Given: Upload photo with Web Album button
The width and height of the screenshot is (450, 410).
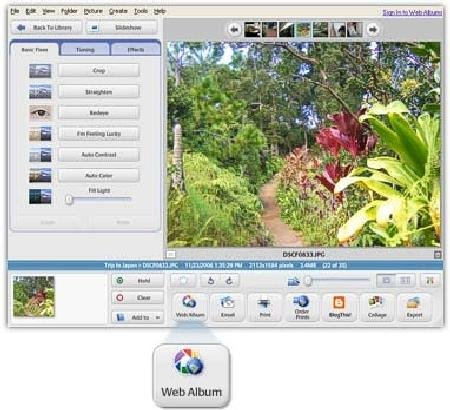Looking at the screenshot, I should click(190, 307).
